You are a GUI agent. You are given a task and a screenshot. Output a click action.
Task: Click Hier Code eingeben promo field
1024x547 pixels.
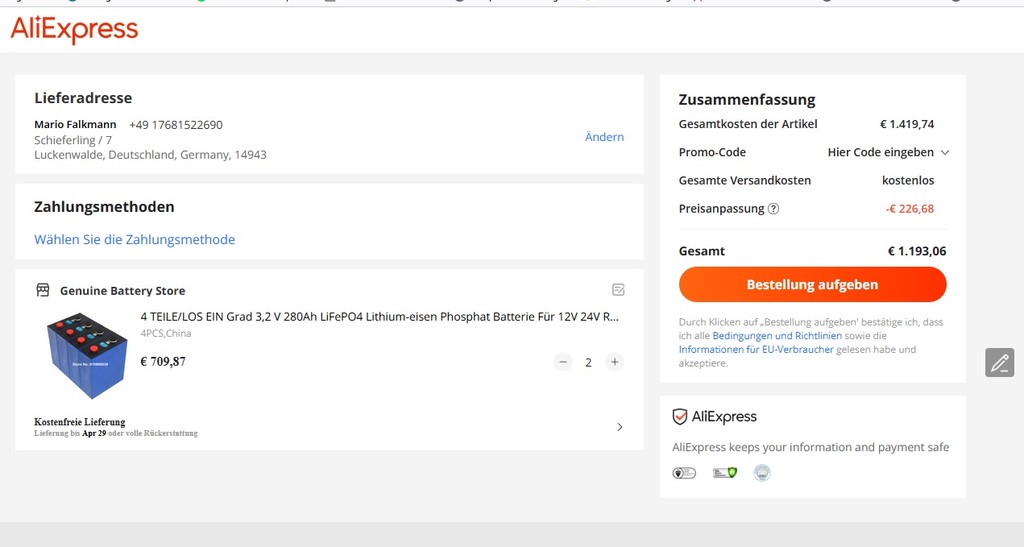point(880,152)
